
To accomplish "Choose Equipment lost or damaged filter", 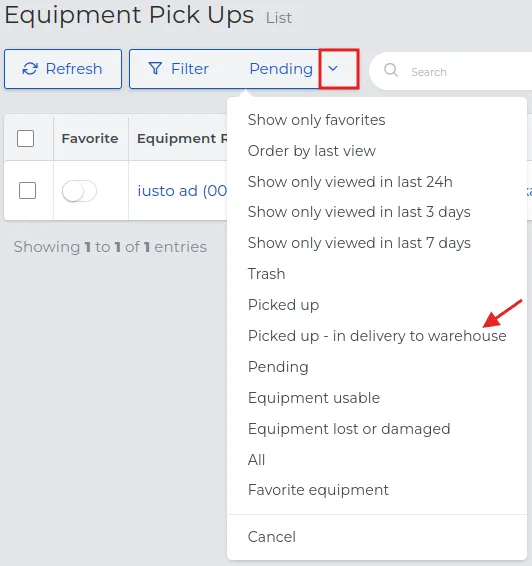I will (349, 429).
